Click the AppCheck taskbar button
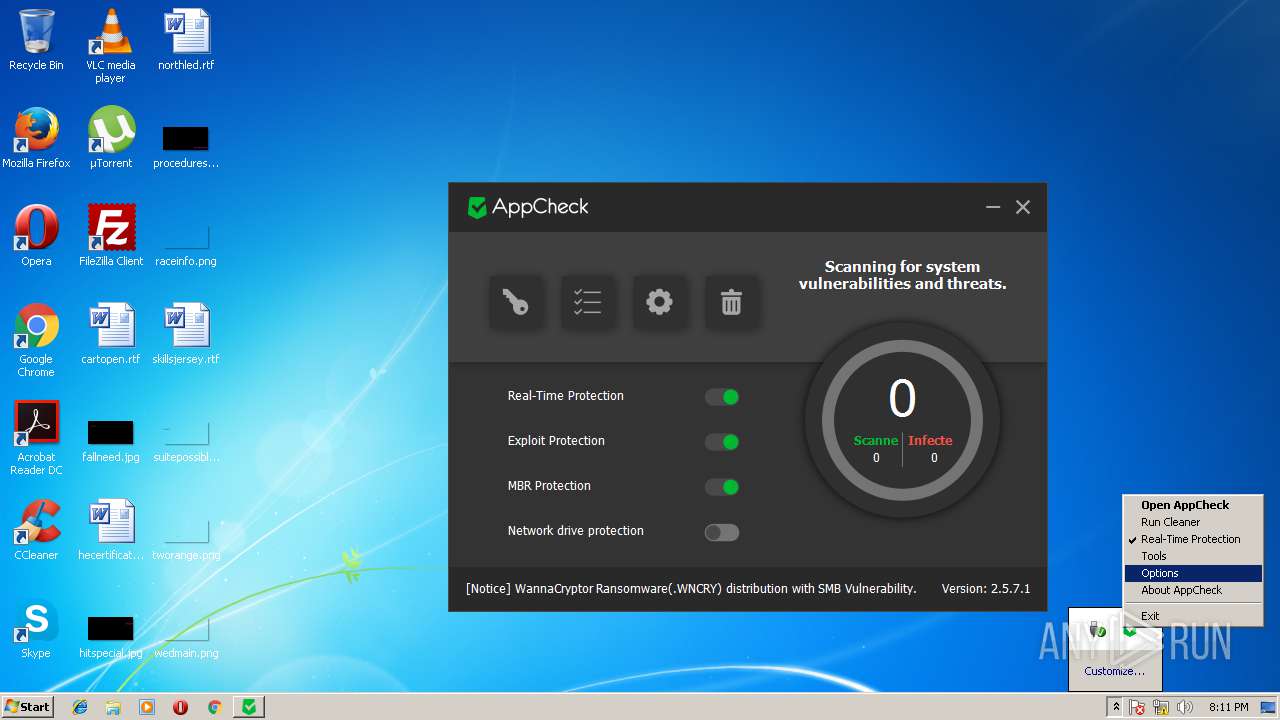Viewport: 1280px width, 720px height. [x=249, y=707]
